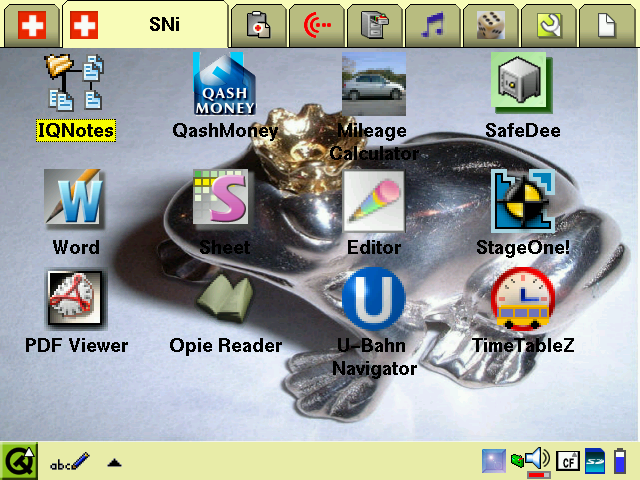640x480 pixels.
Task: Launch QashMoney app icon
Action: click(x=224, y=84)
